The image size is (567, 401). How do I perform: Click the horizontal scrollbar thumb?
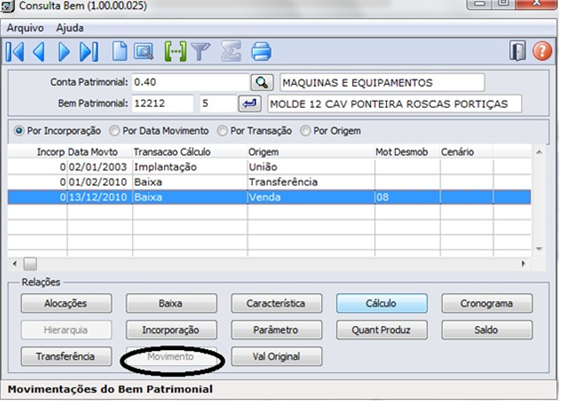point(30,264)
